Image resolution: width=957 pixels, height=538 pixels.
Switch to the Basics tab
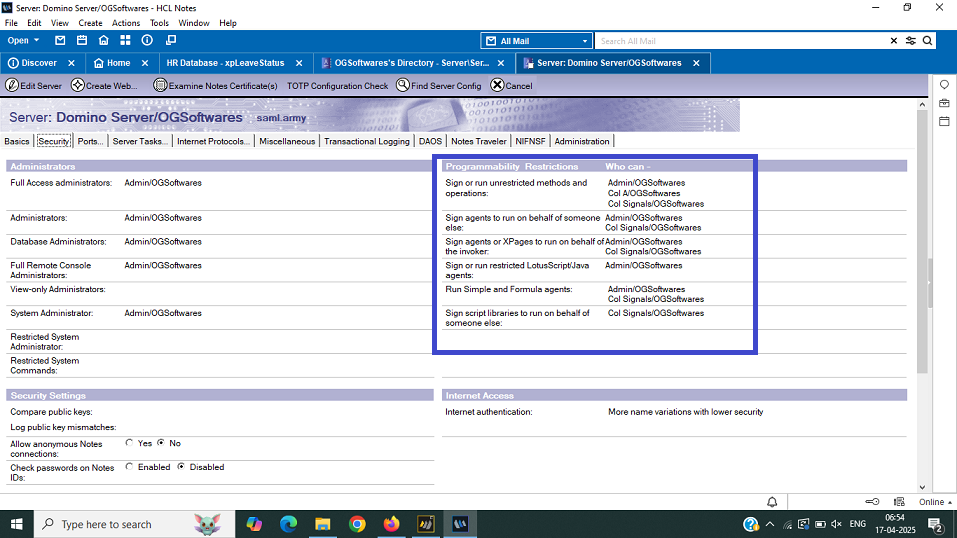click(16, 141)
